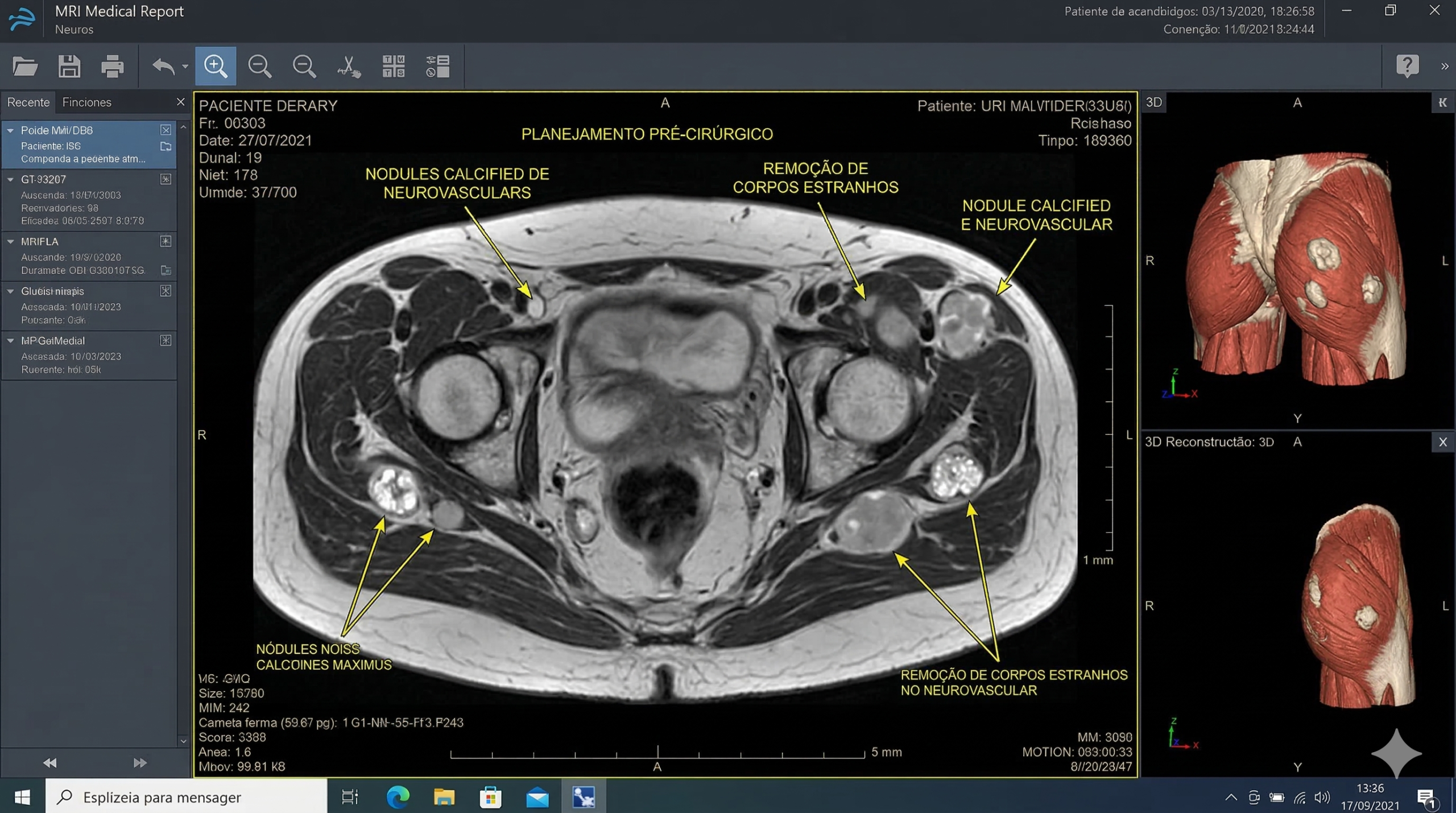Click the next navigation arrows at panel bottom
Viewport: 1456px width, 813px height.
click(x=138, y=762)
